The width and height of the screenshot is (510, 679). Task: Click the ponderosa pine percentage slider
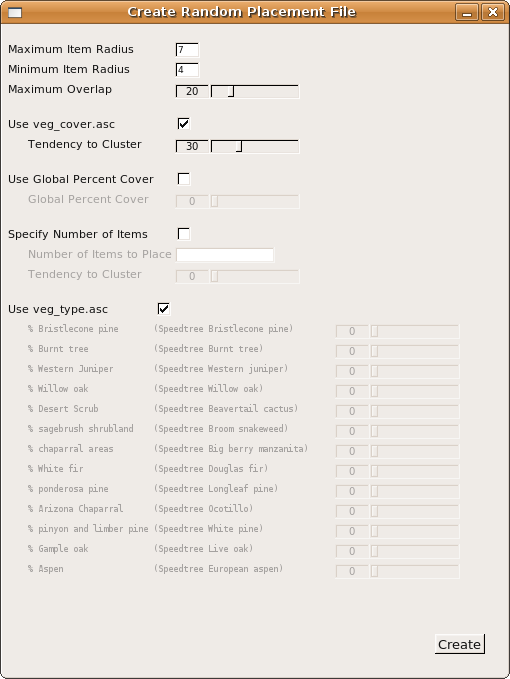click(415, 491)
